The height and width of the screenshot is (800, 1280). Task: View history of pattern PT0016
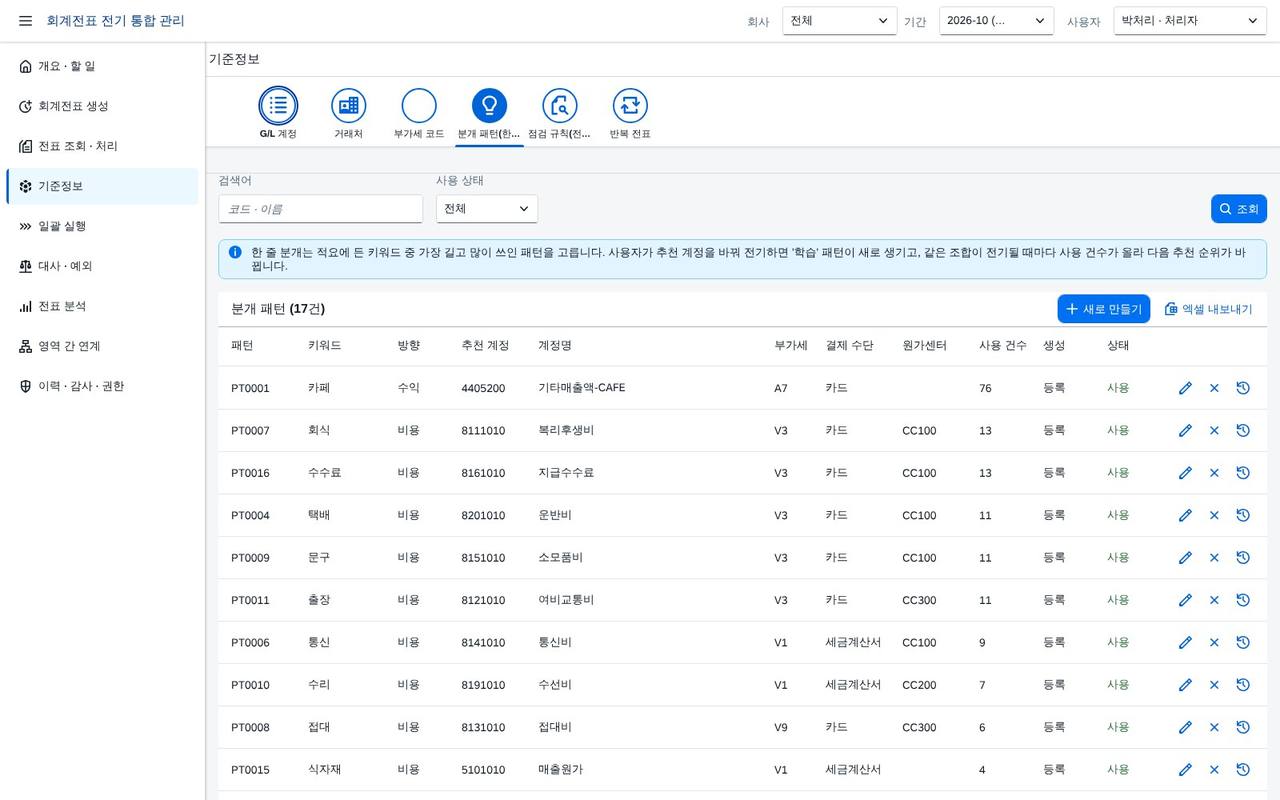(x=1243, y=473)
